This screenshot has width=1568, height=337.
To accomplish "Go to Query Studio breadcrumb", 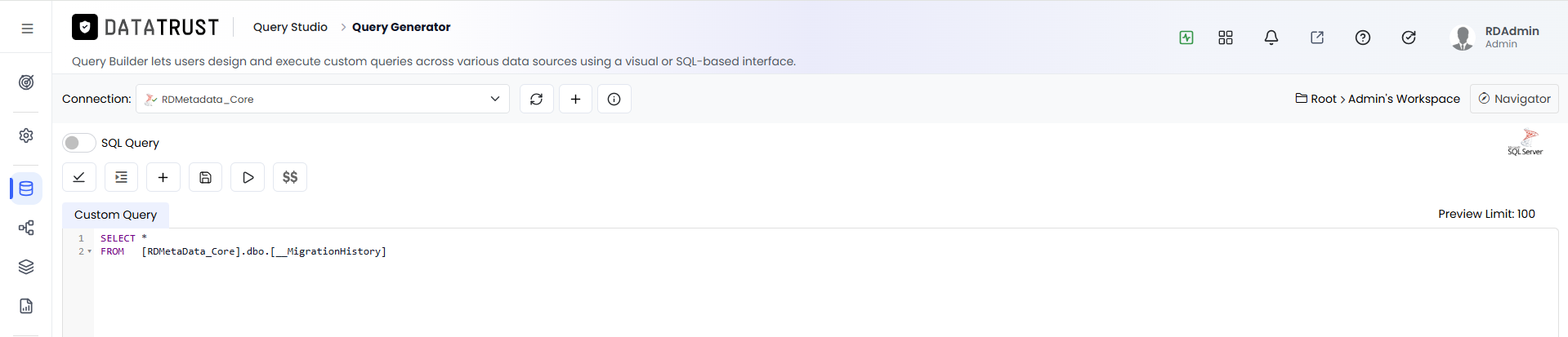I will (290, 27).
